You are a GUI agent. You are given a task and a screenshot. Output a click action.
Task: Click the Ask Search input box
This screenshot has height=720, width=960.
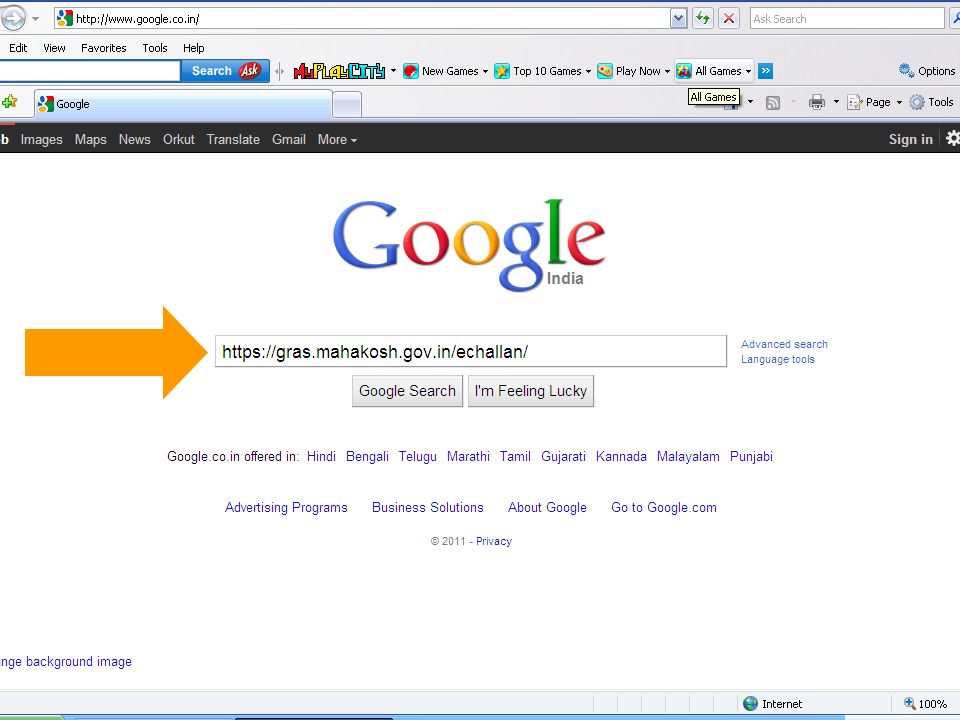847,18
